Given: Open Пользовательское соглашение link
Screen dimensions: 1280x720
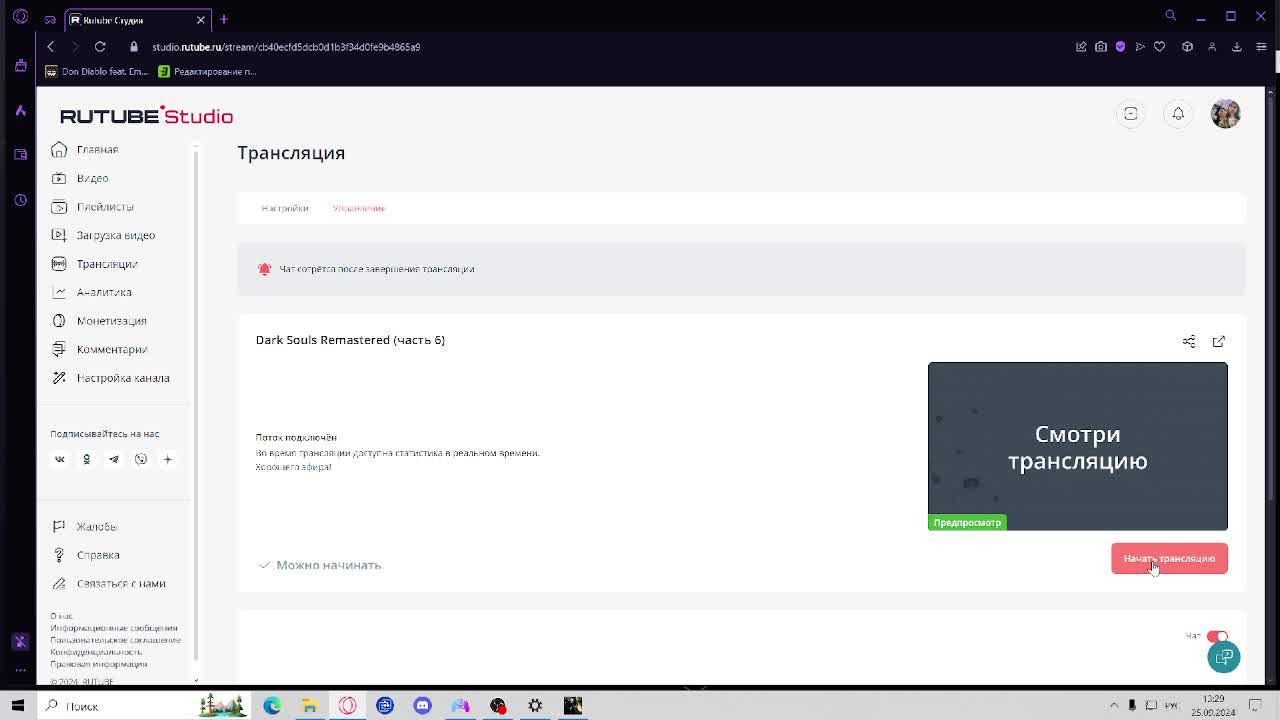Looking at the screenshot, I should click(116, 640).
